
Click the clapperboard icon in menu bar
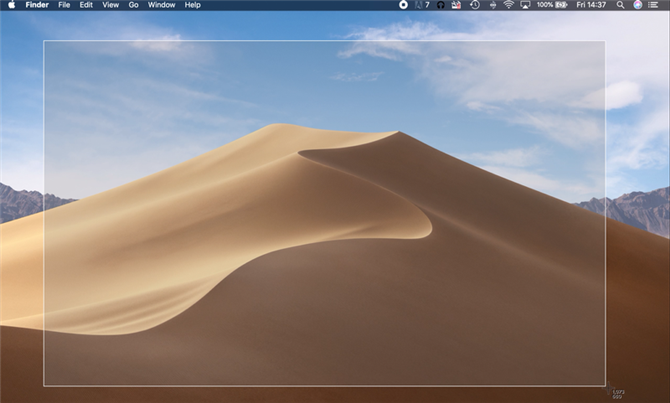coord(456,5)
